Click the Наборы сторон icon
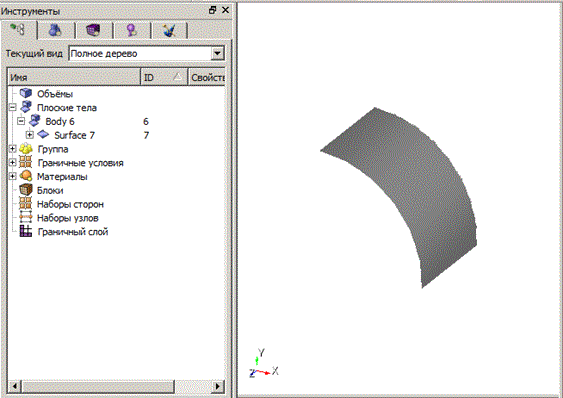This screenshot has height=398, width=563. point(25,203)
